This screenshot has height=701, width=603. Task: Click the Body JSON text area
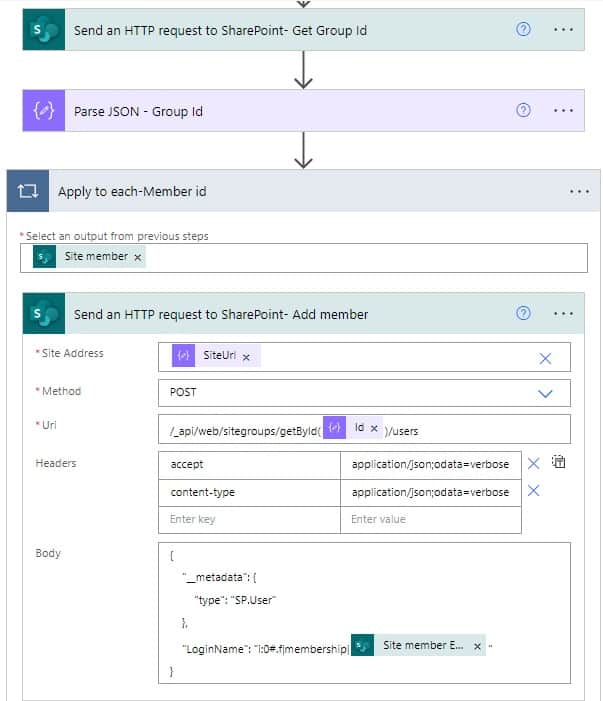[x=364, y=613]
